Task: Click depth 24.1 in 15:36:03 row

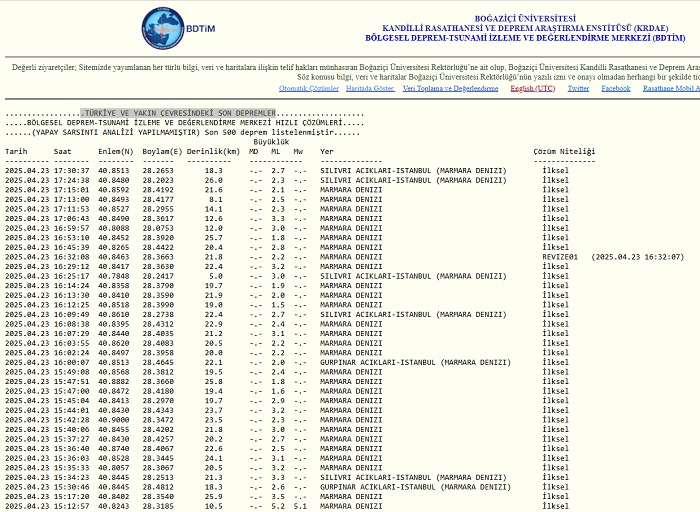Action: [x=213, y=458]
